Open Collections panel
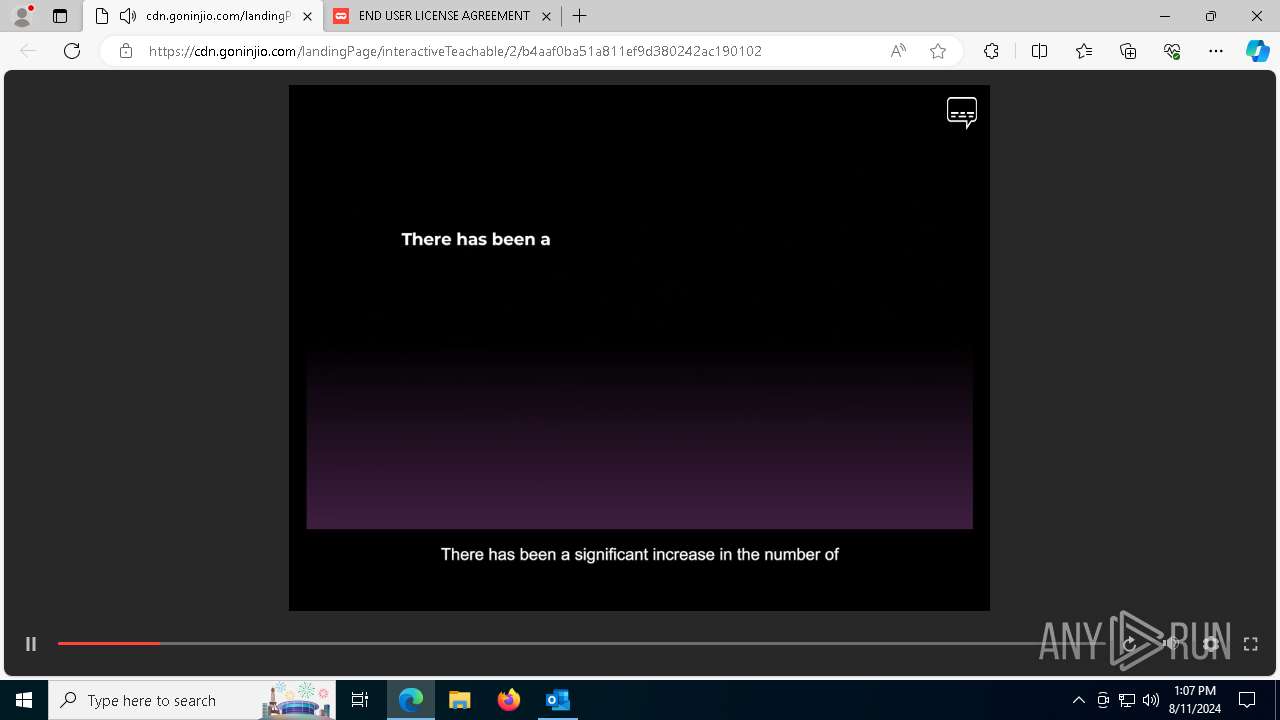1280x720 pixels. [1128, 51]
